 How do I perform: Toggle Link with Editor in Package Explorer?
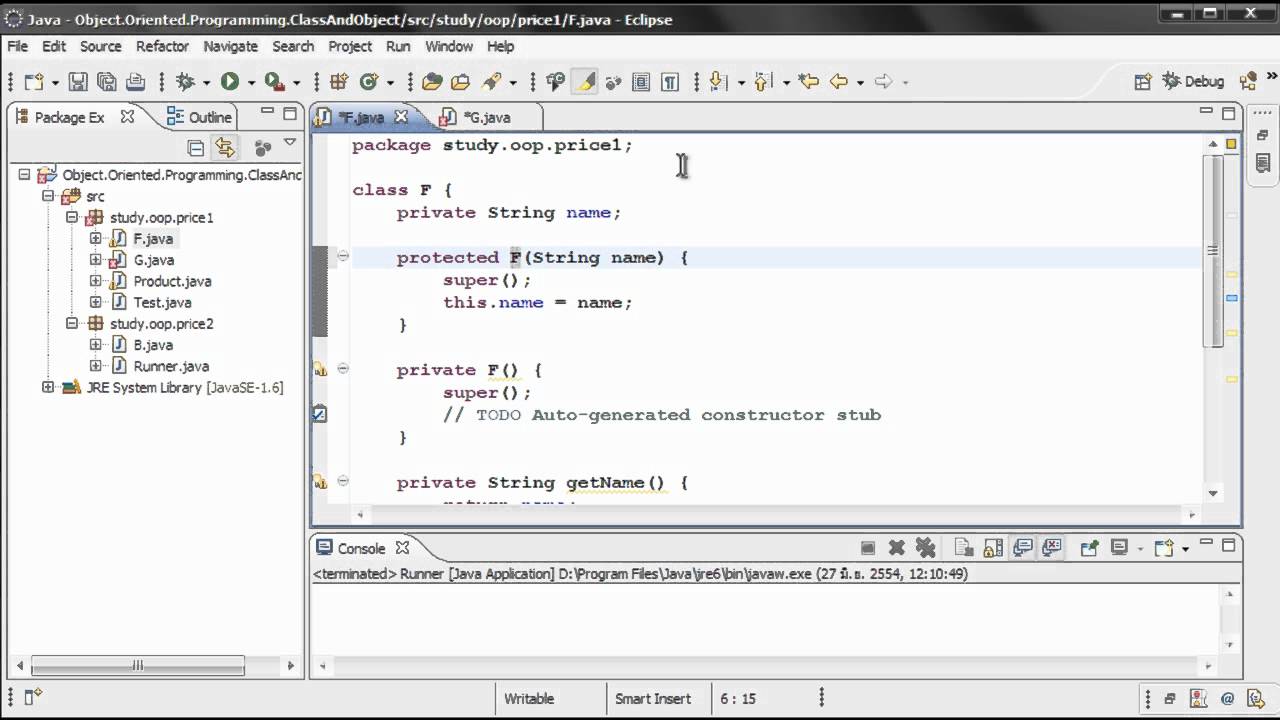click(225, 148)
